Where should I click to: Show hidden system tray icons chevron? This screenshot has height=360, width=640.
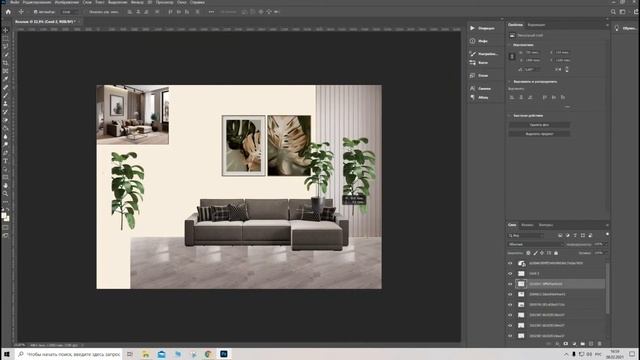click(566, 354)
